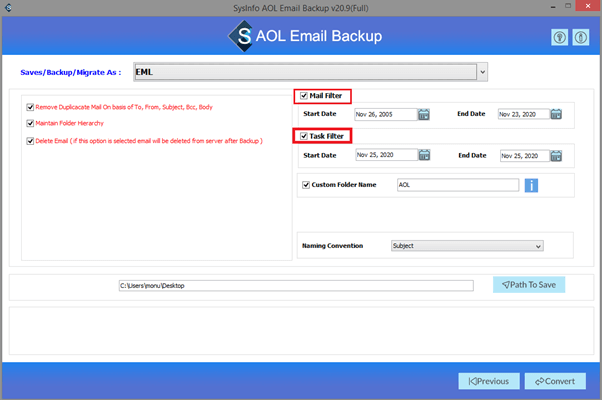Viewport: 602px width, 400px height.
Task: Click the Saves/Backup/Migrate As label
Action: point(71,73)
